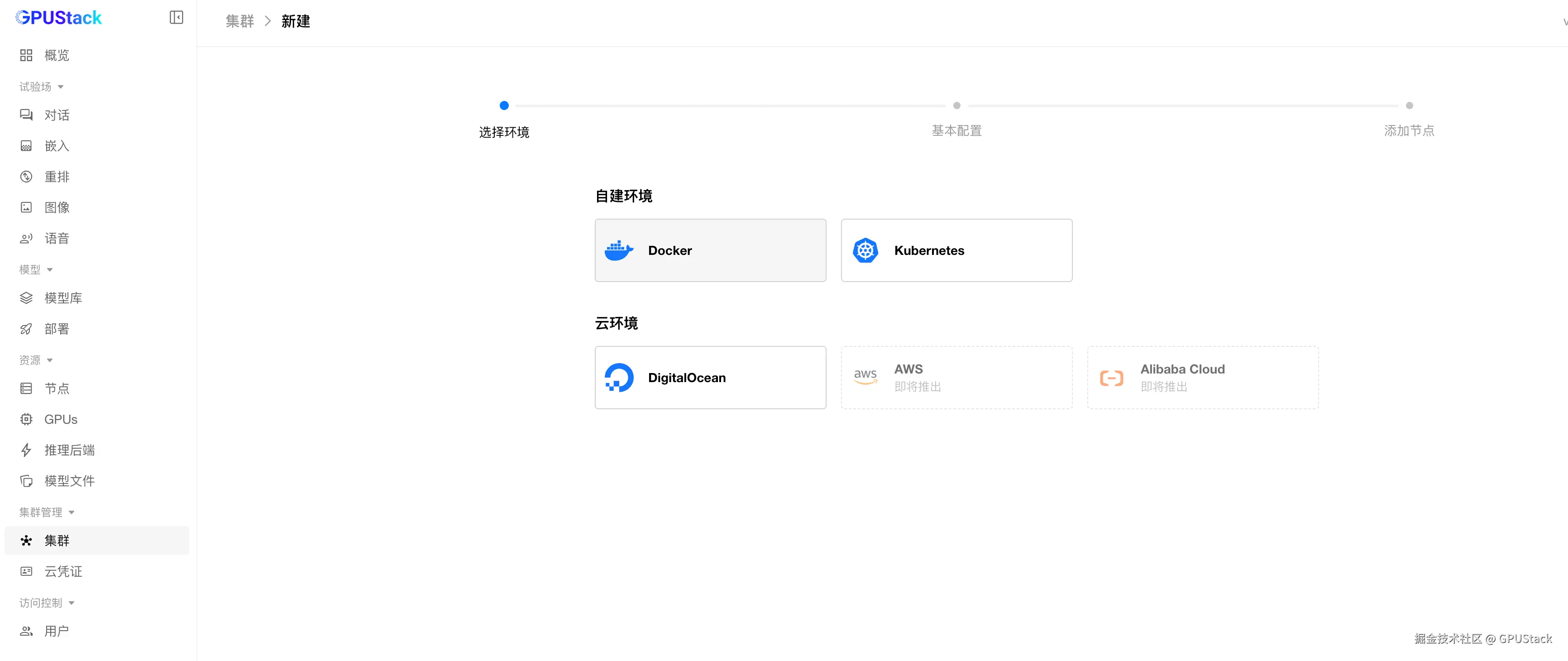Open 对话 chat from the sidebar icon
Screen dimensions: 1568x661
point(26,115)
